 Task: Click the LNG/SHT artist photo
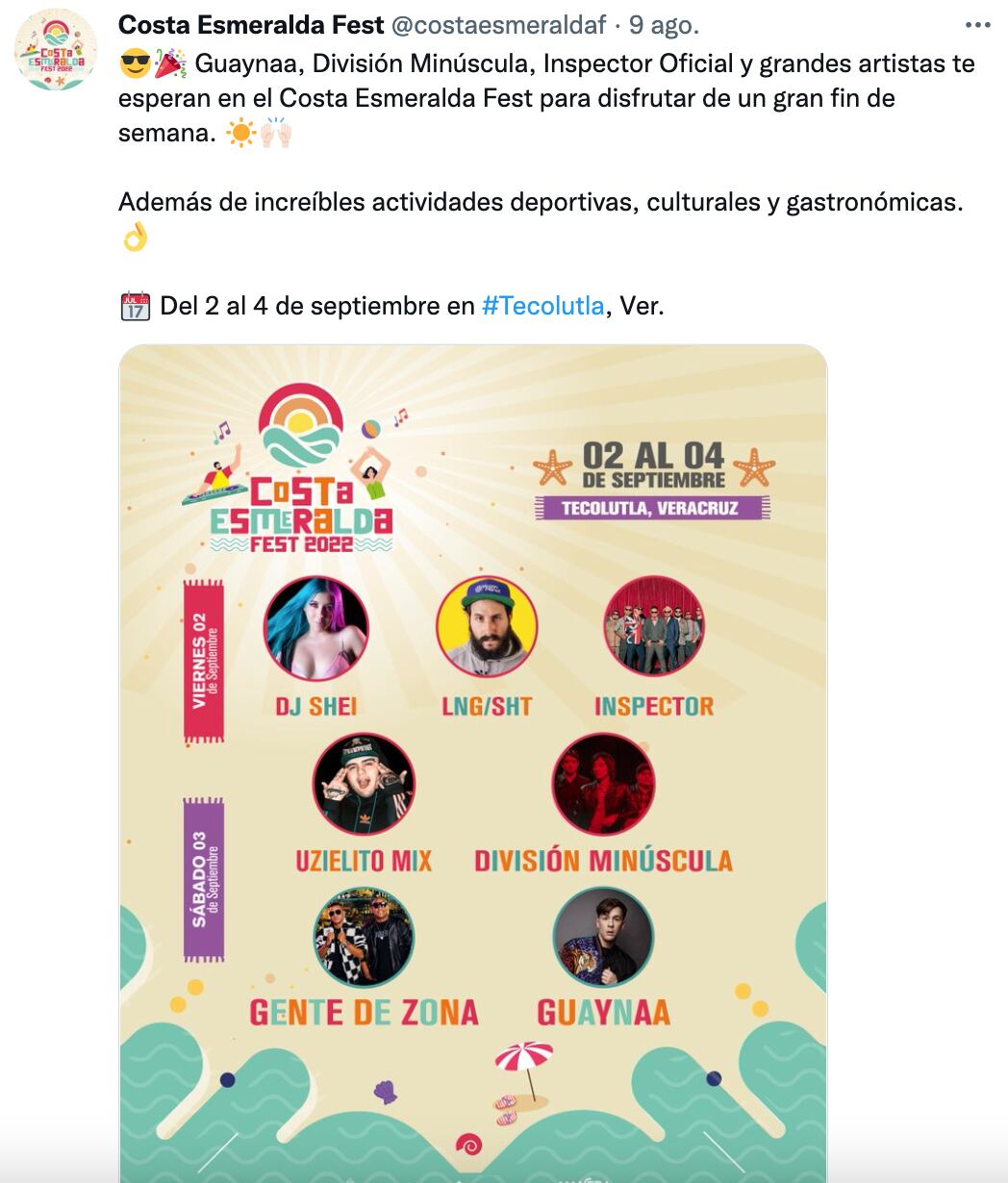pyautogui.click(x=487, y=629)
